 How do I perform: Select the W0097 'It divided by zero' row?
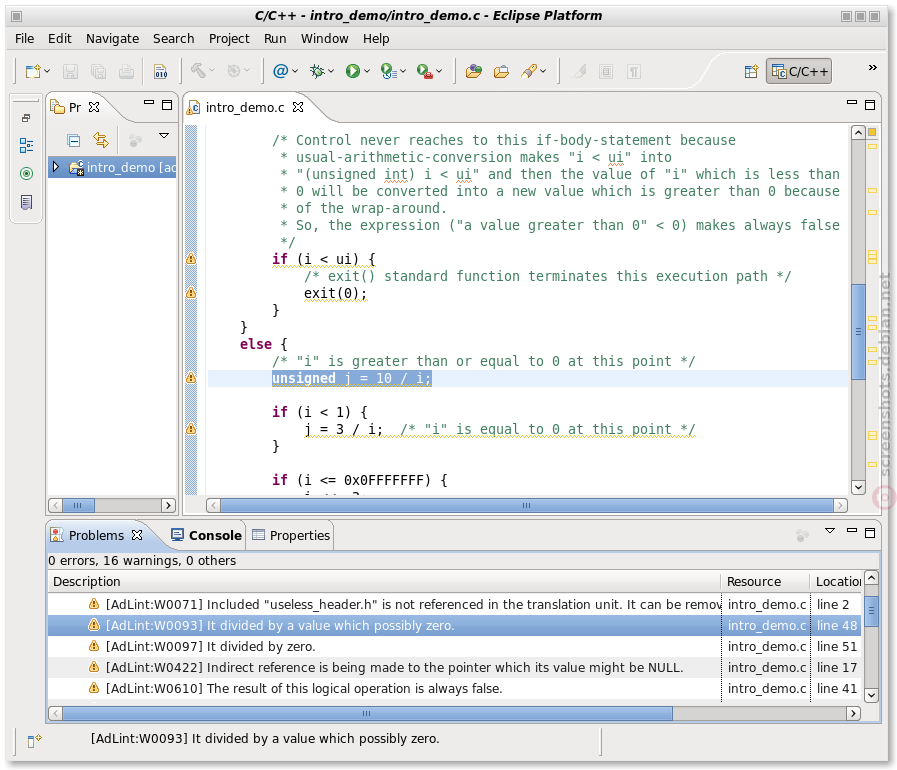point(455,646)
